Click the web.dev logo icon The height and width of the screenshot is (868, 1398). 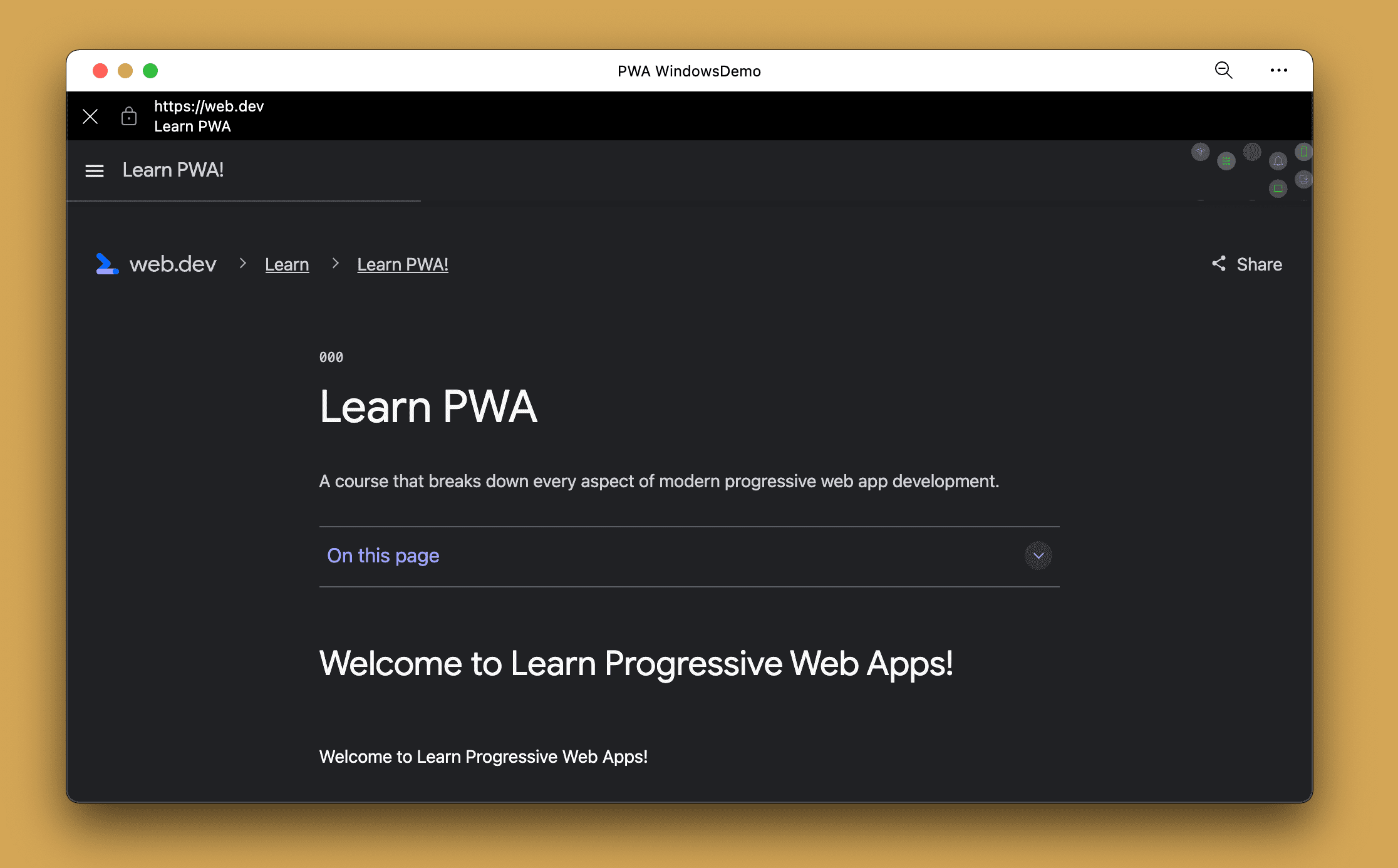click(x=108, y=264)
